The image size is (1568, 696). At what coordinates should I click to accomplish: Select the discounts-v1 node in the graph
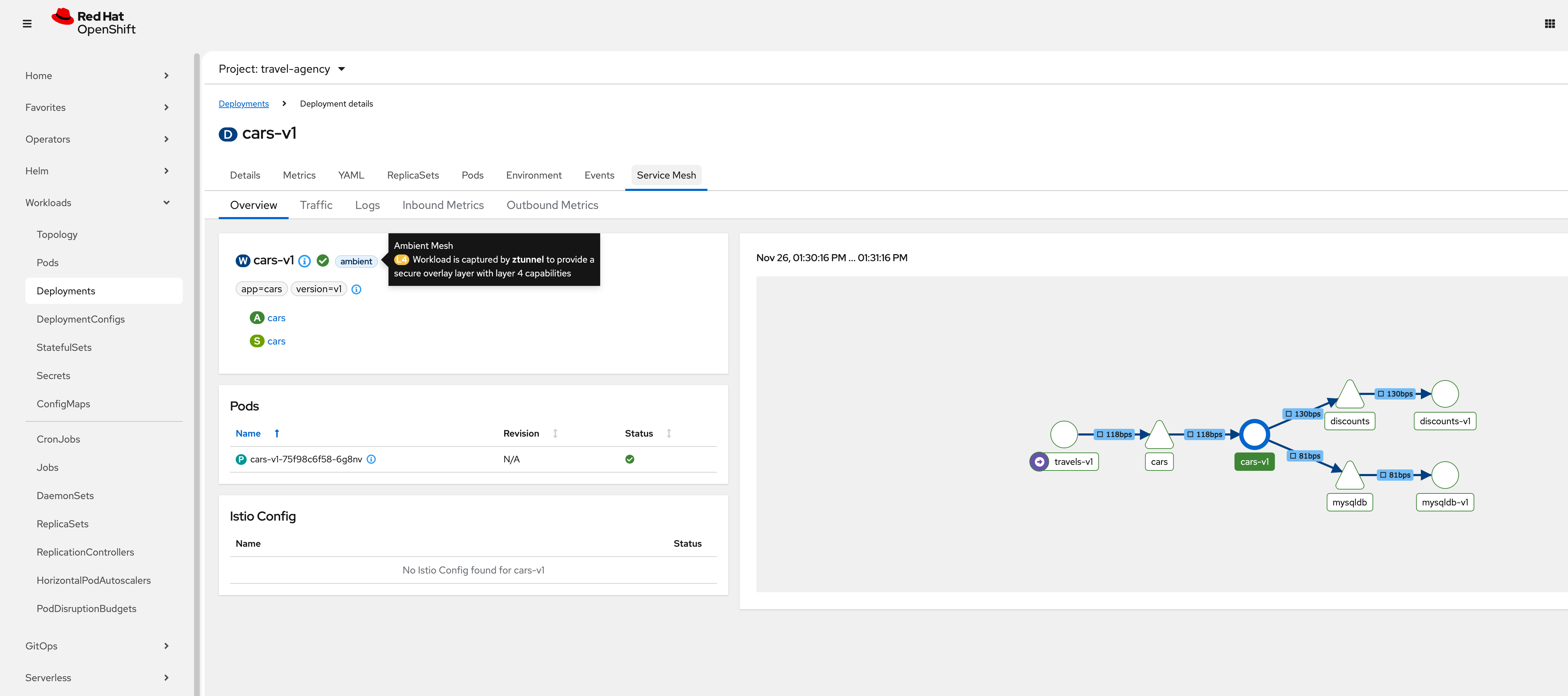coord(1445,394)
